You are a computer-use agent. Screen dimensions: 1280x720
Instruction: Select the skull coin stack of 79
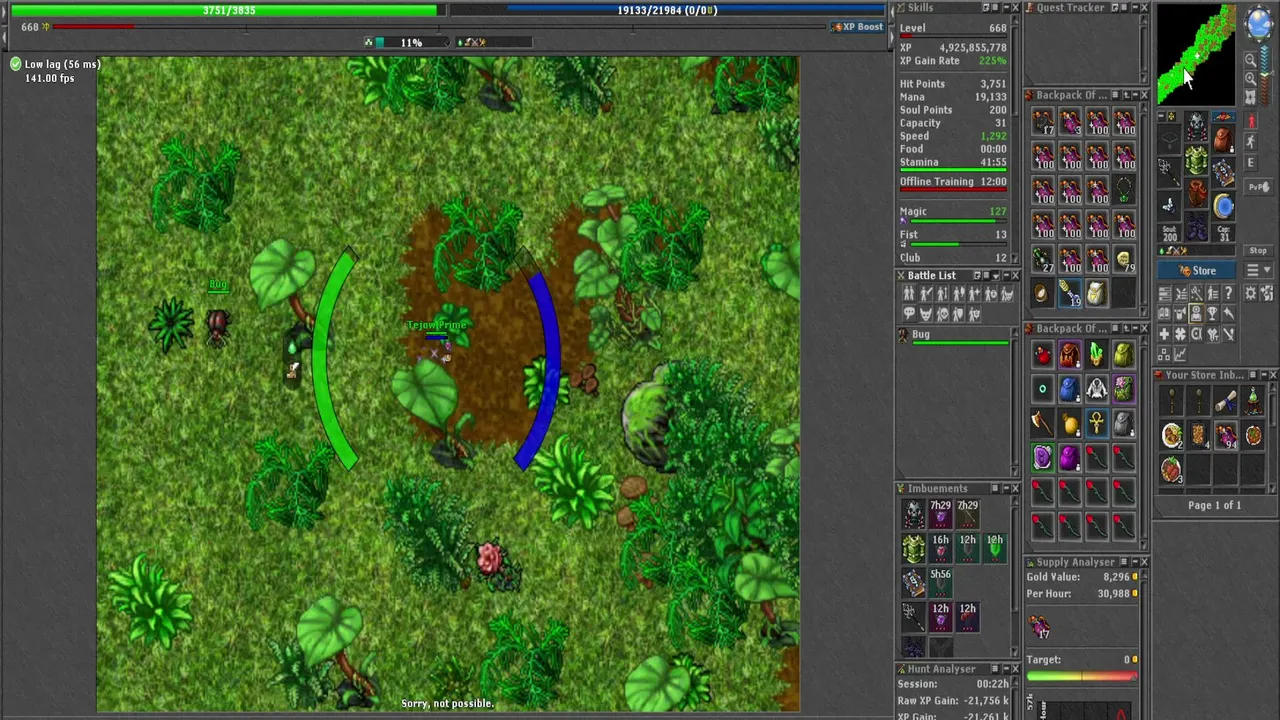tap(1124, 262)
